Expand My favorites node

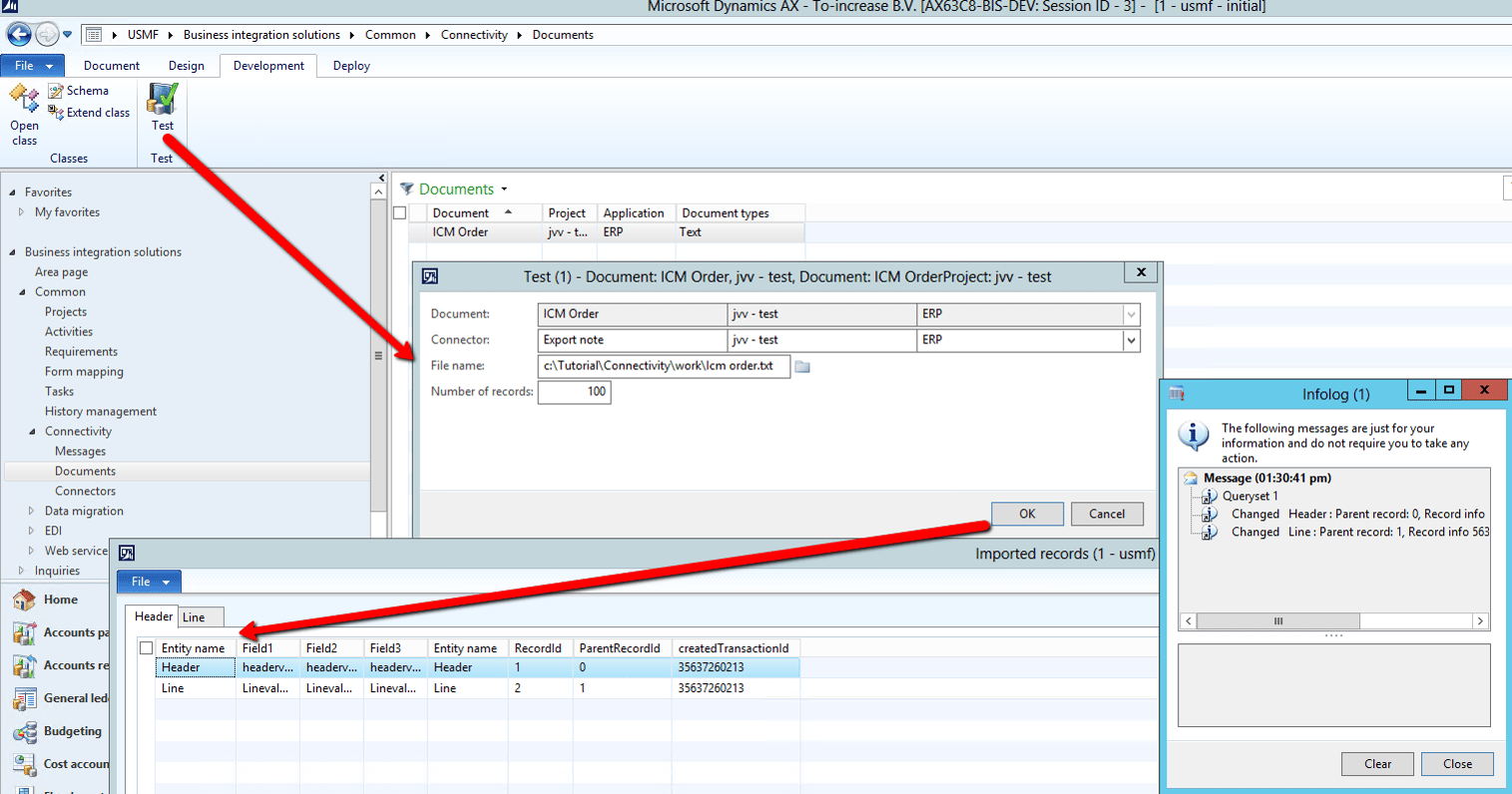[x=22, y=212]
